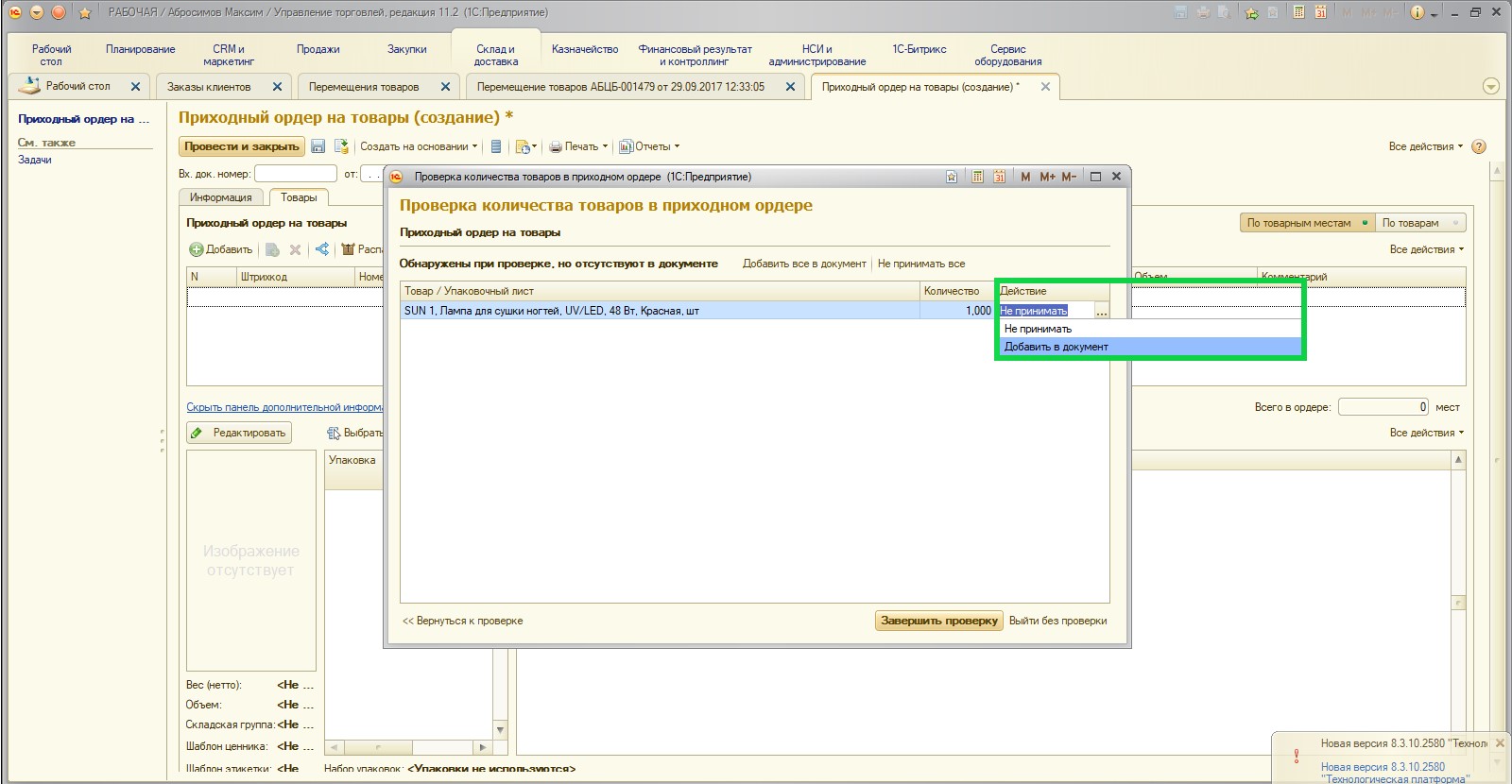1512x784 pixels.
Task: Select the По товарным местам toggle
Action: (1307, 223)
